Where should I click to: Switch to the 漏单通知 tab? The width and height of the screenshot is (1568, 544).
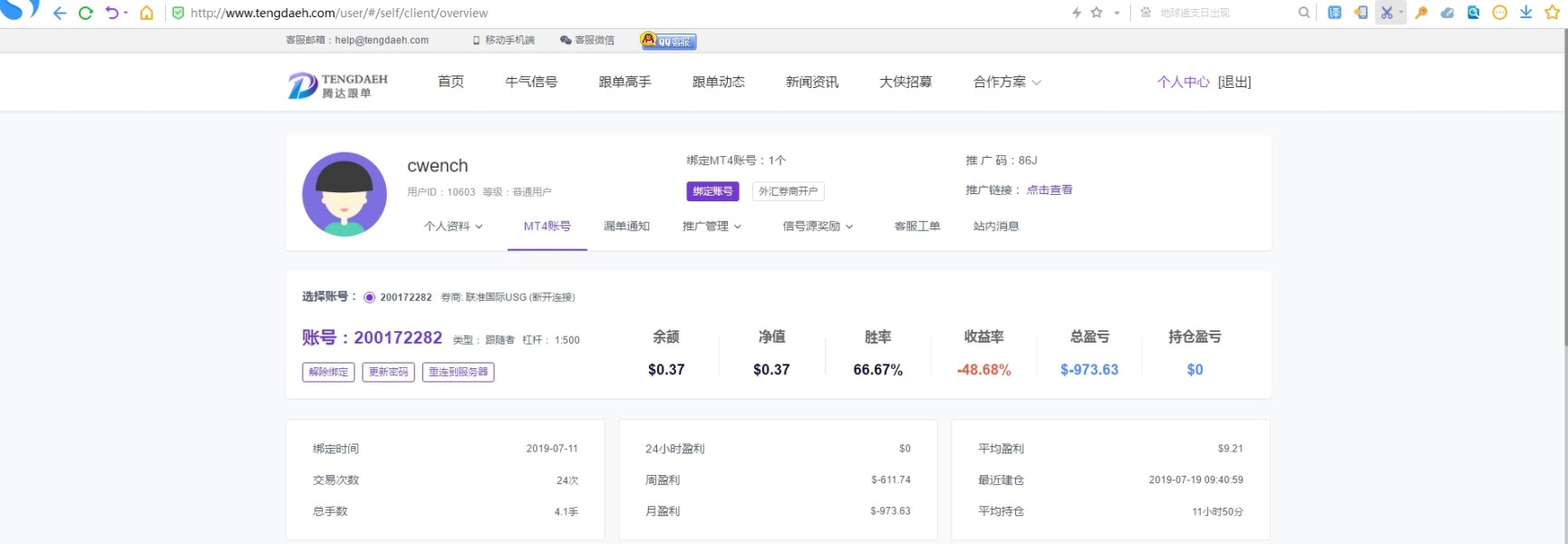point(626,227)
